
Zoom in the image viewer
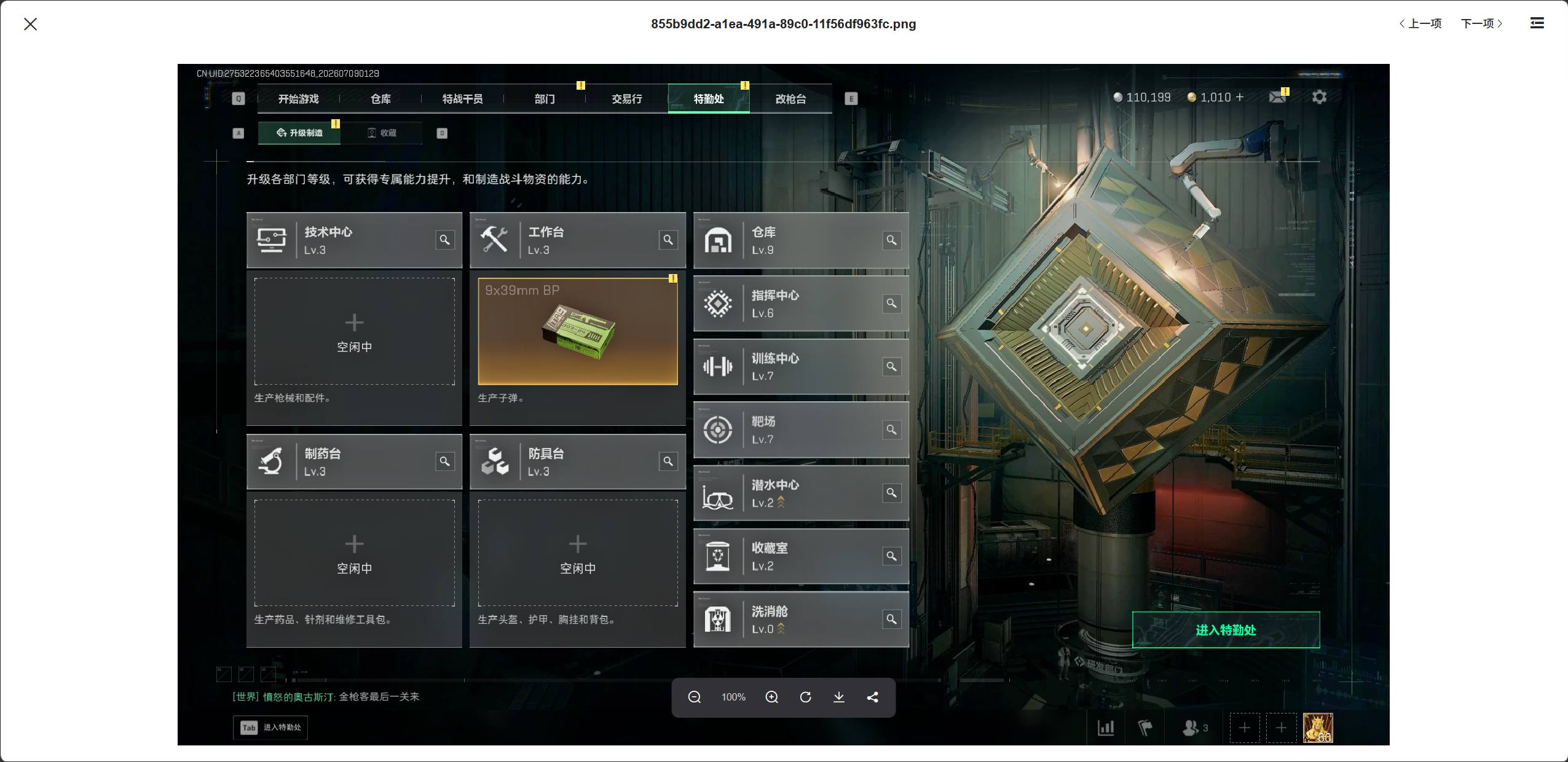pyautogui.click(x=772, y=697)
